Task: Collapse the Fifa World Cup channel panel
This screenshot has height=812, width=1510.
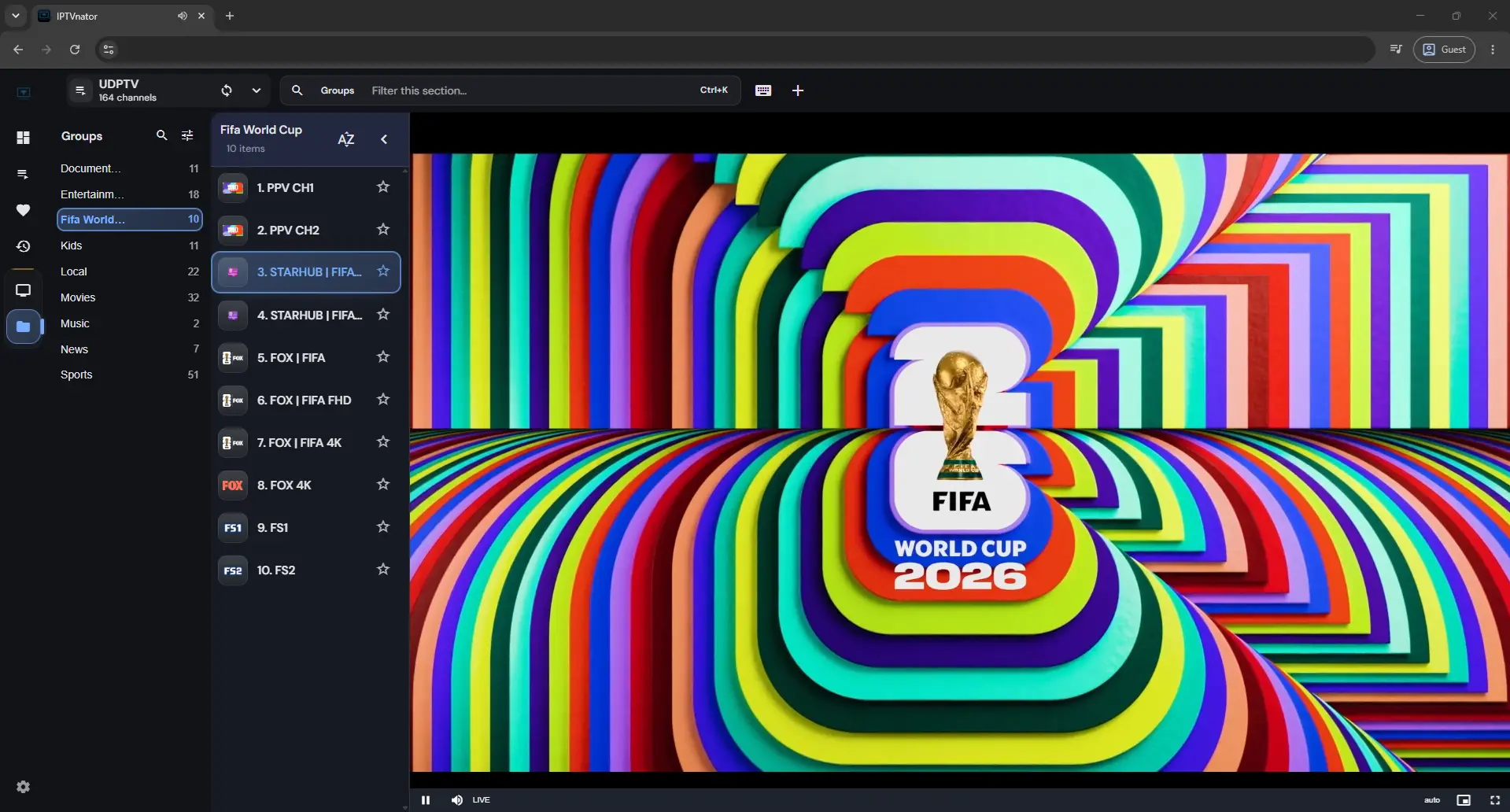Action: pos(384,139)
